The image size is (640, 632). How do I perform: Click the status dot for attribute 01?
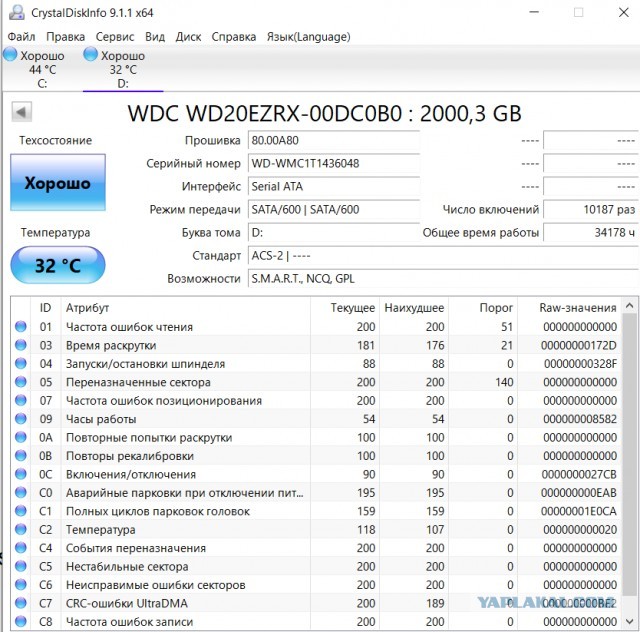click(x=21, y=327)
